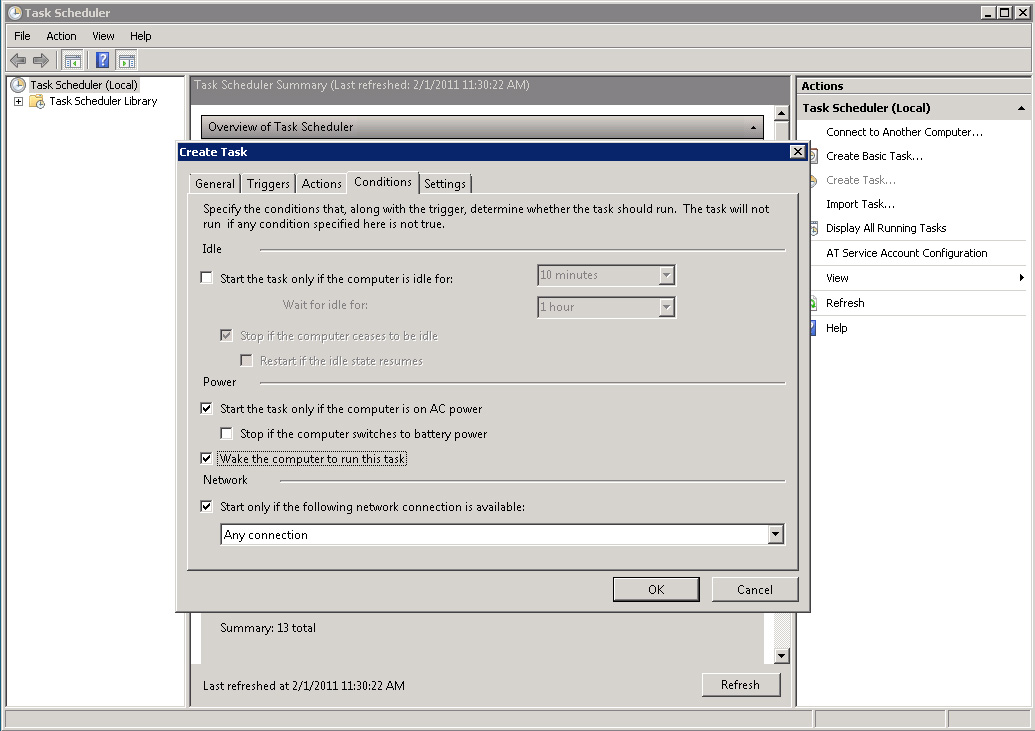Click Connect to Another Computer link
This screenshot has width=1035, height=731.
coord(904,132)
